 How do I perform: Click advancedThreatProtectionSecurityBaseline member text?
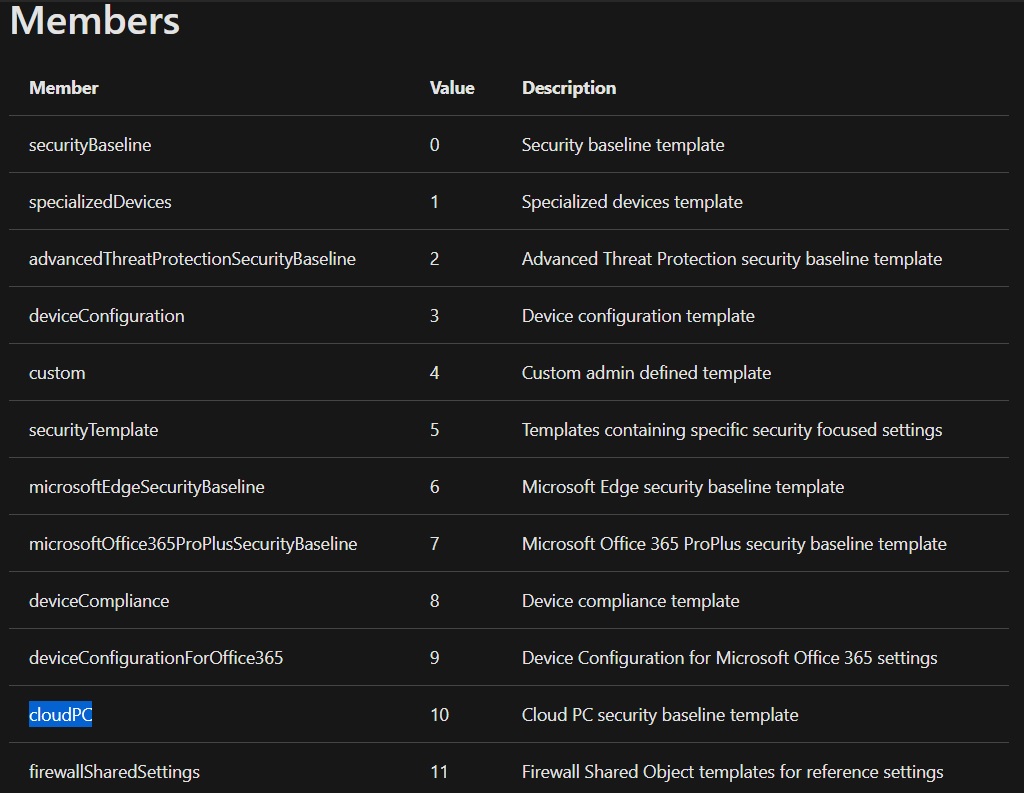tap(192, 259)
